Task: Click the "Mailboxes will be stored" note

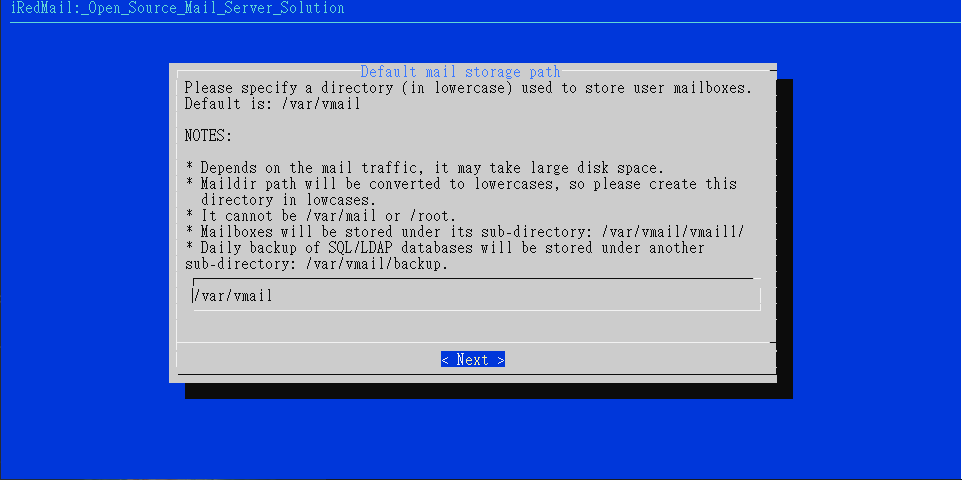Action: 464,232
